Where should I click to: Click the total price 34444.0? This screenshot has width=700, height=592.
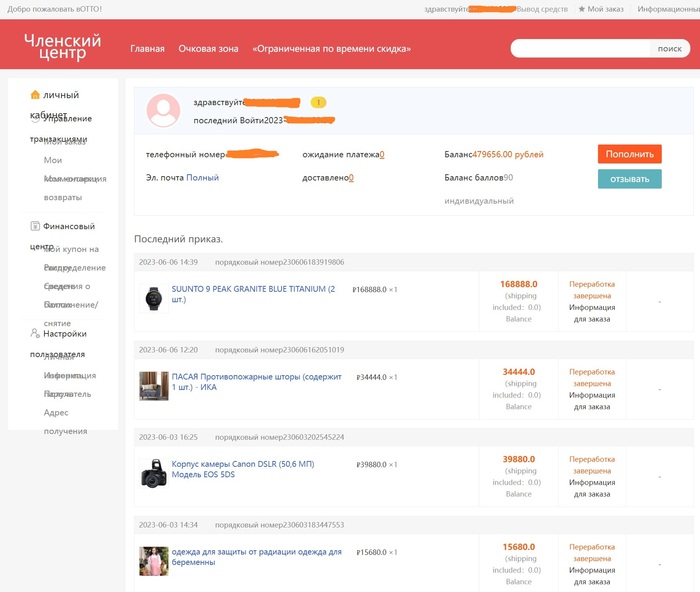tap(519, 371)
